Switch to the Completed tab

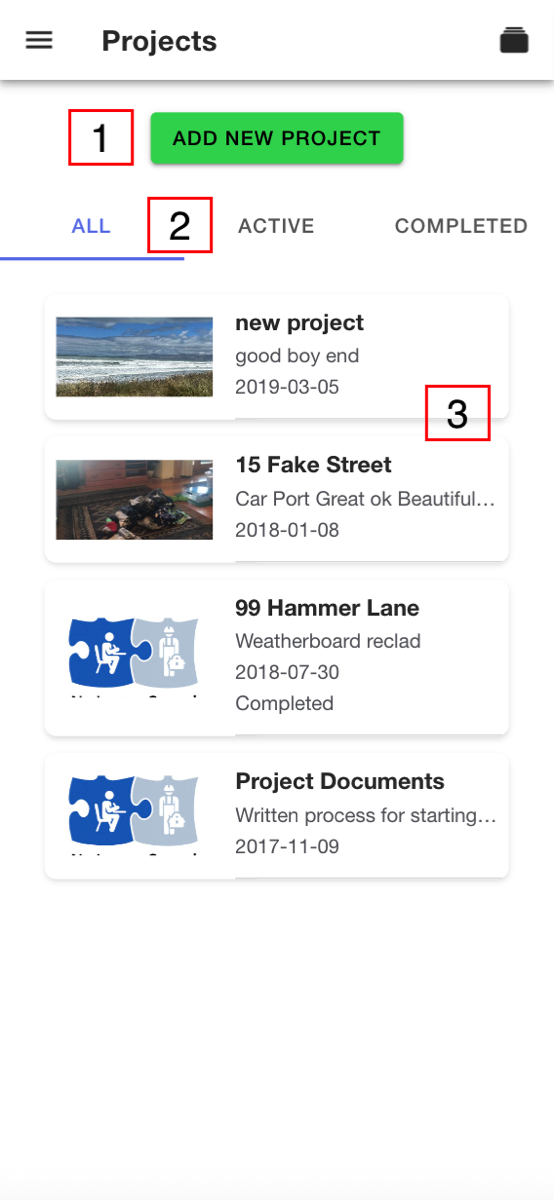point(461,226)
